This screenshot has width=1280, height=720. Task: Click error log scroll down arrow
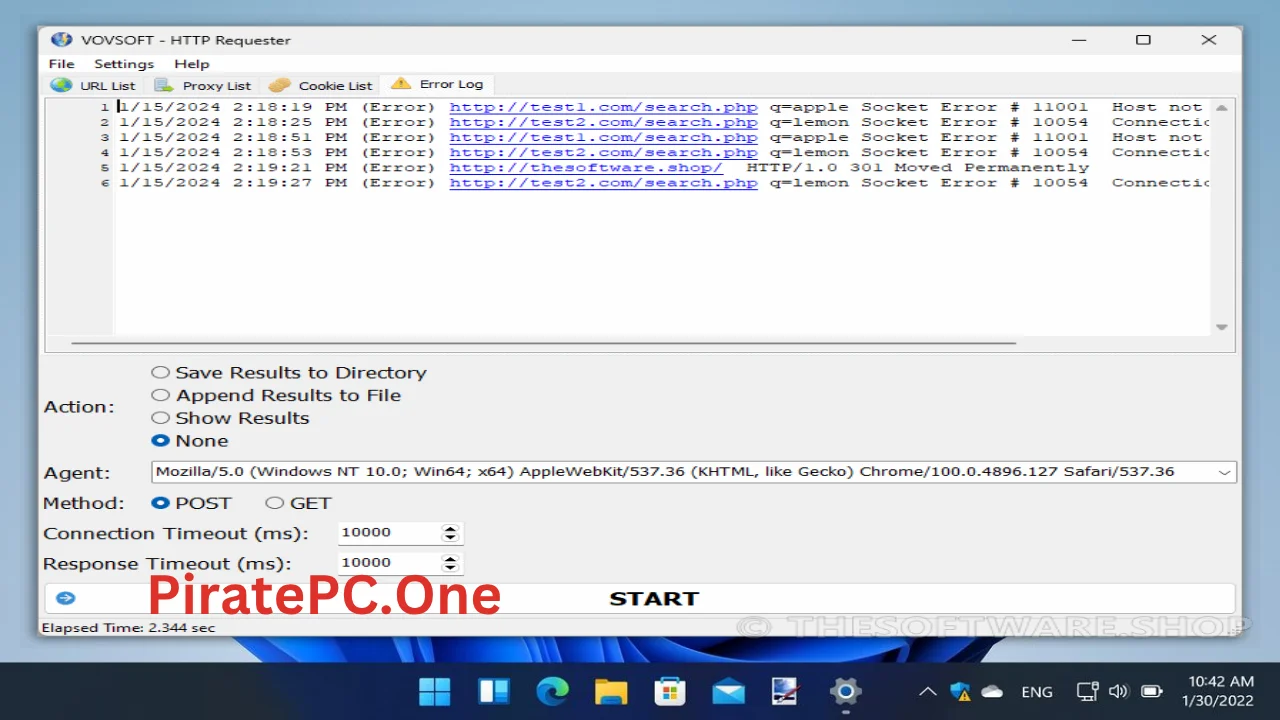[1222, 326]
